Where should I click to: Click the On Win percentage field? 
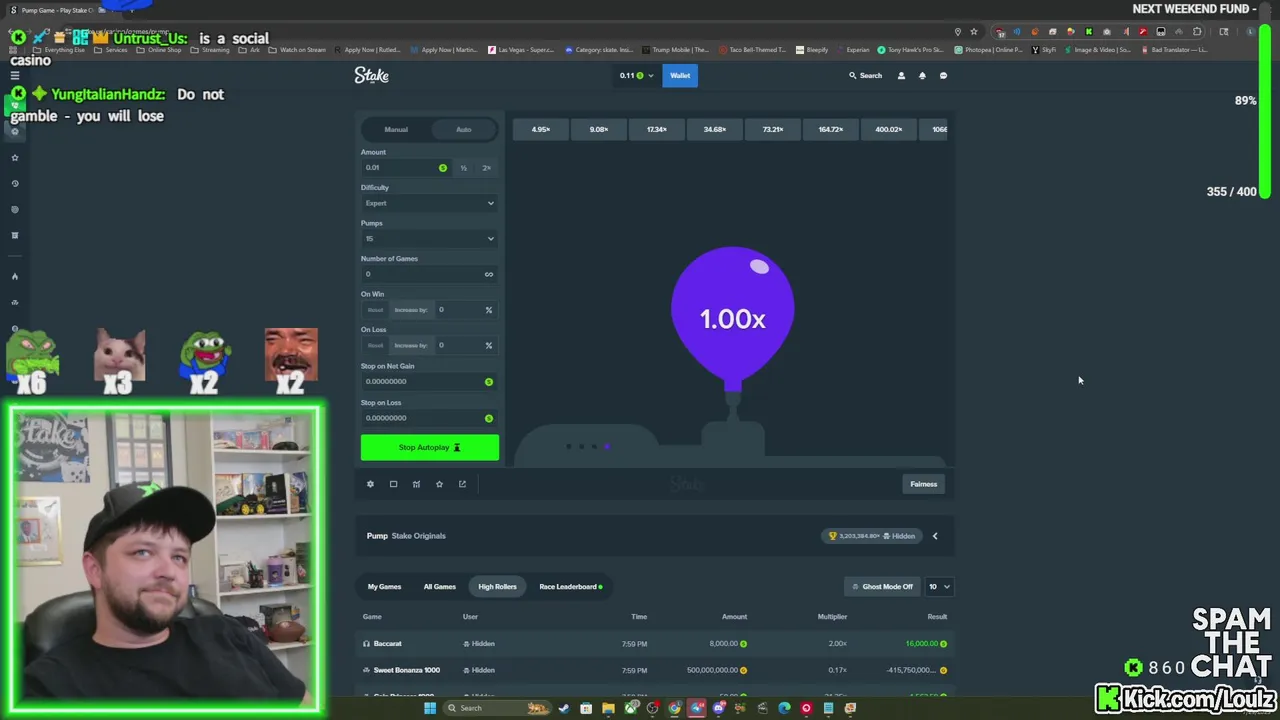click(465, 310)
